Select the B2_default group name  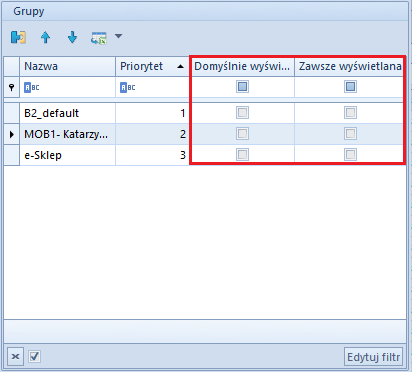point(52,113)
